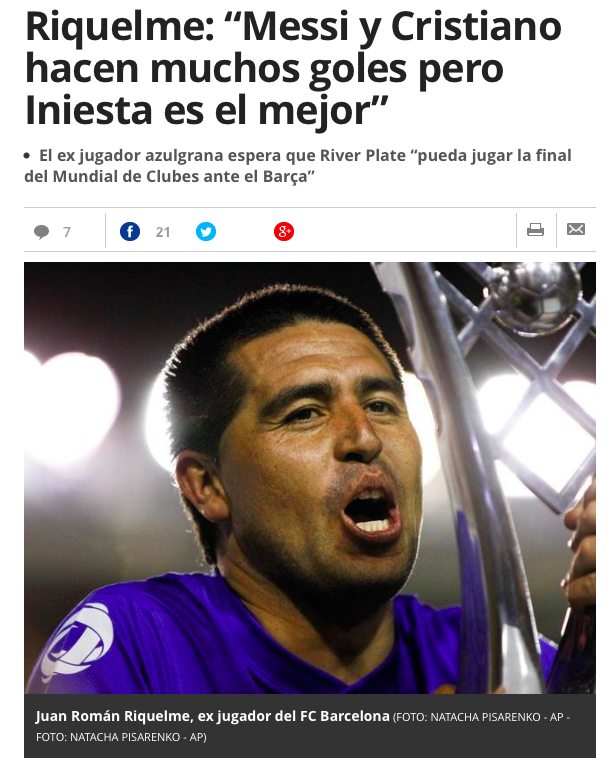Tweet this article with the Twitter icon
Image resolution: width=612 pixels, height=765 pixels.
[x=206, y=231]
